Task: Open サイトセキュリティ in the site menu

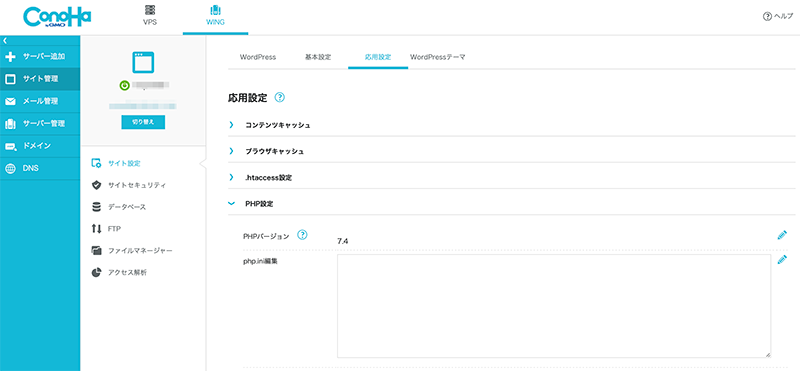Action: pyautogui.click(x=137, y=185)
